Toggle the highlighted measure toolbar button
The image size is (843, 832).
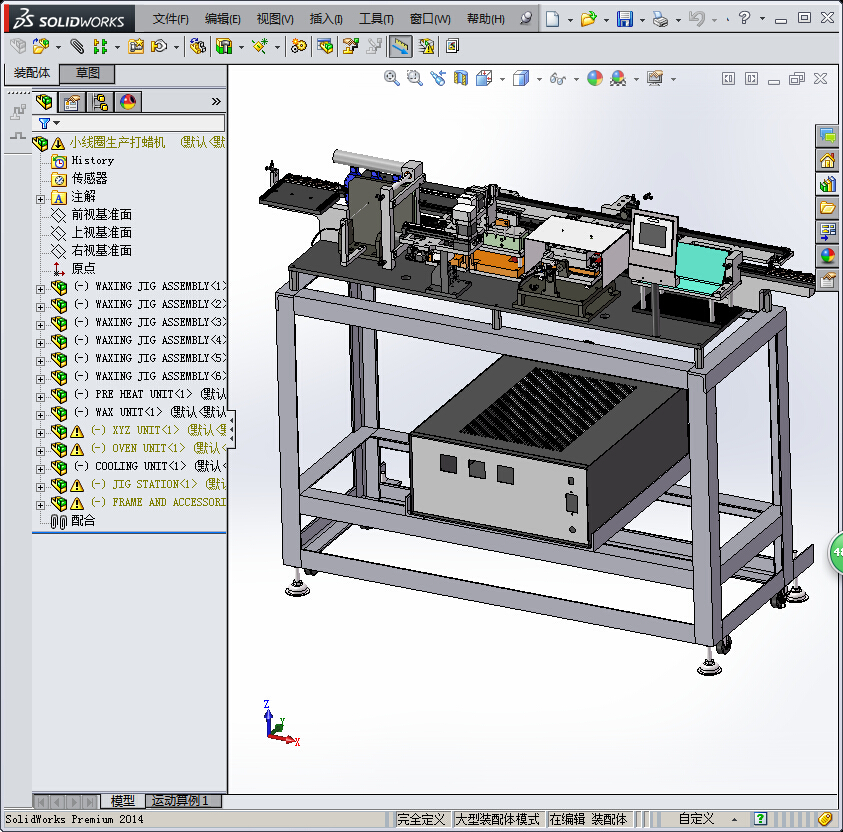click(x=400, y=46)
